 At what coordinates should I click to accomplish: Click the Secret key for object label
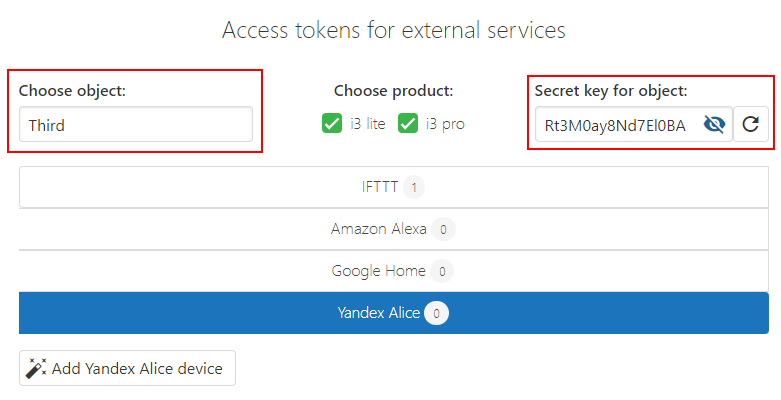611,91
